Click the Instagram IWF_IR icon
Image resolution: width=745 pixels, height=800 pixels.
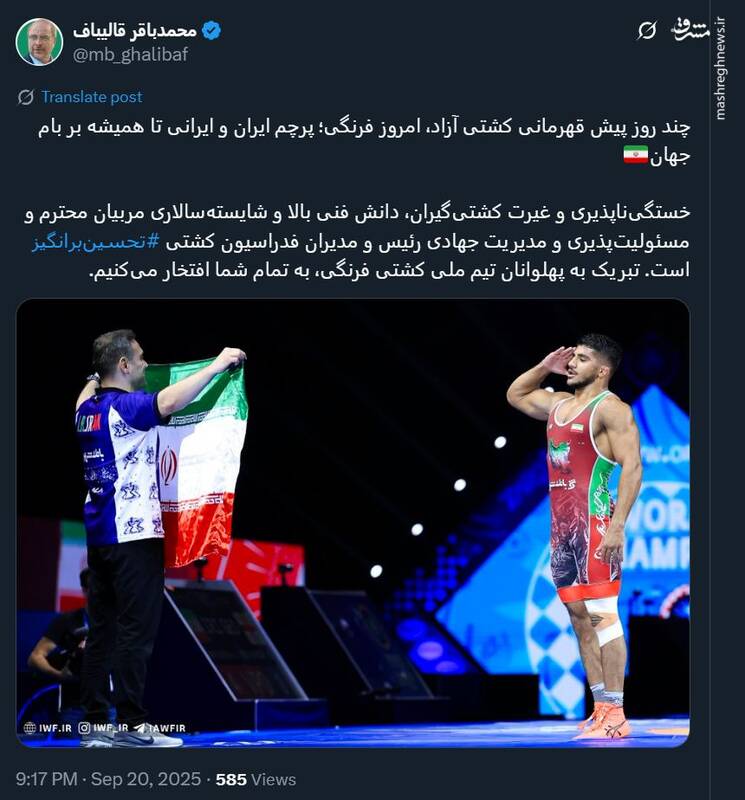tap(84, 728)
